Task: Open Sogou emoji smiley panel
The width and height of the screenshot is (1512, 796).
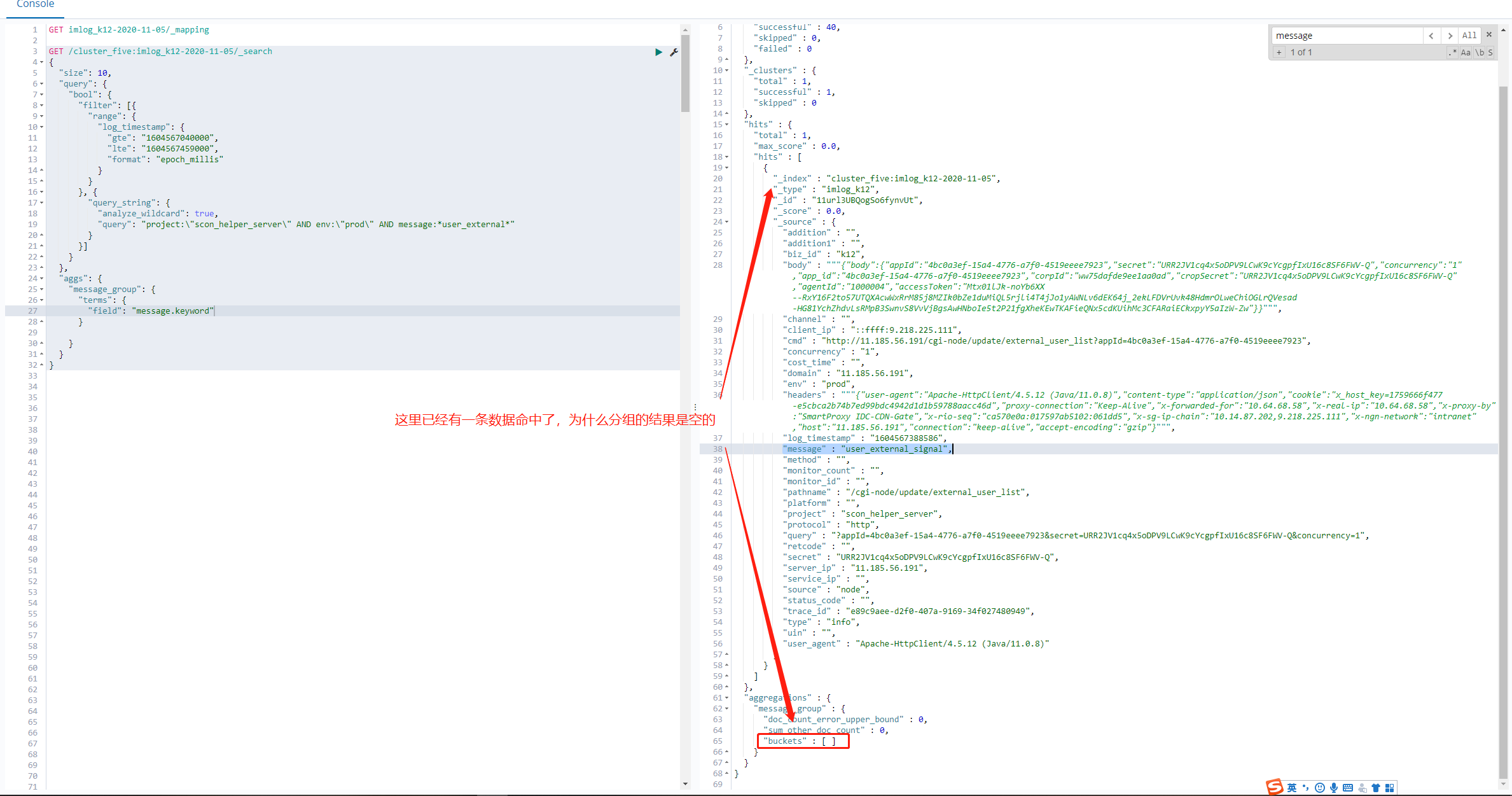Action: click(1320, 788)
